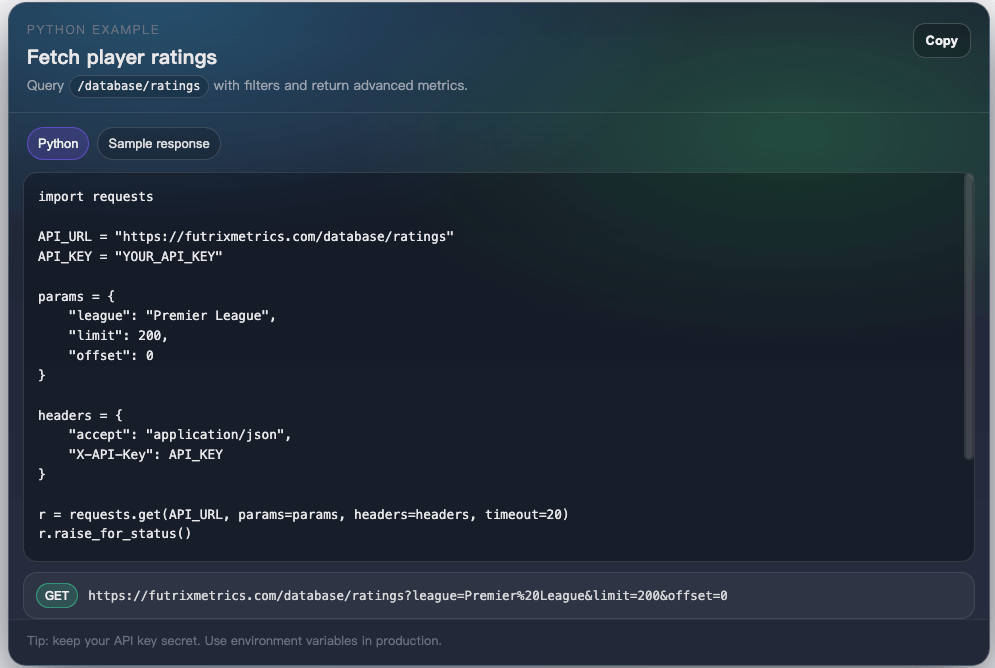Click the PYTHON EXAMPLE label
The image size is (995, 668).
click(x=92, y=29)
